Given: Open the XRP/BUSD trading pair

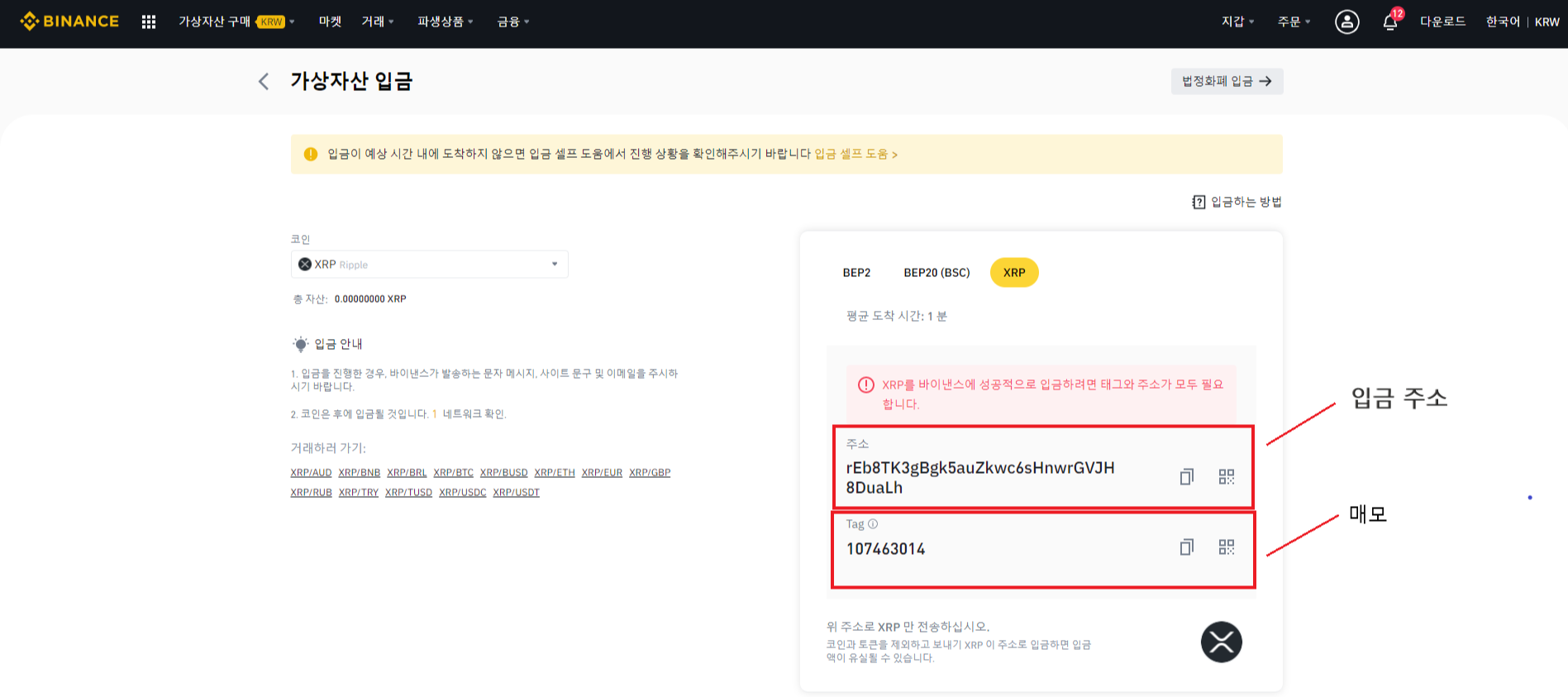Looking at the screenshot, I should coord(504,473).
